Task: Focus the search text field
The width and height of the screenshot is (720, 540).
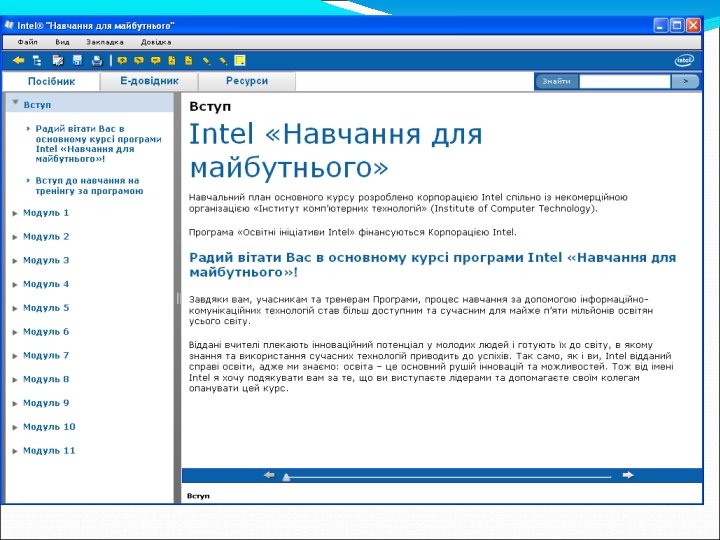Action: point(625,82)
